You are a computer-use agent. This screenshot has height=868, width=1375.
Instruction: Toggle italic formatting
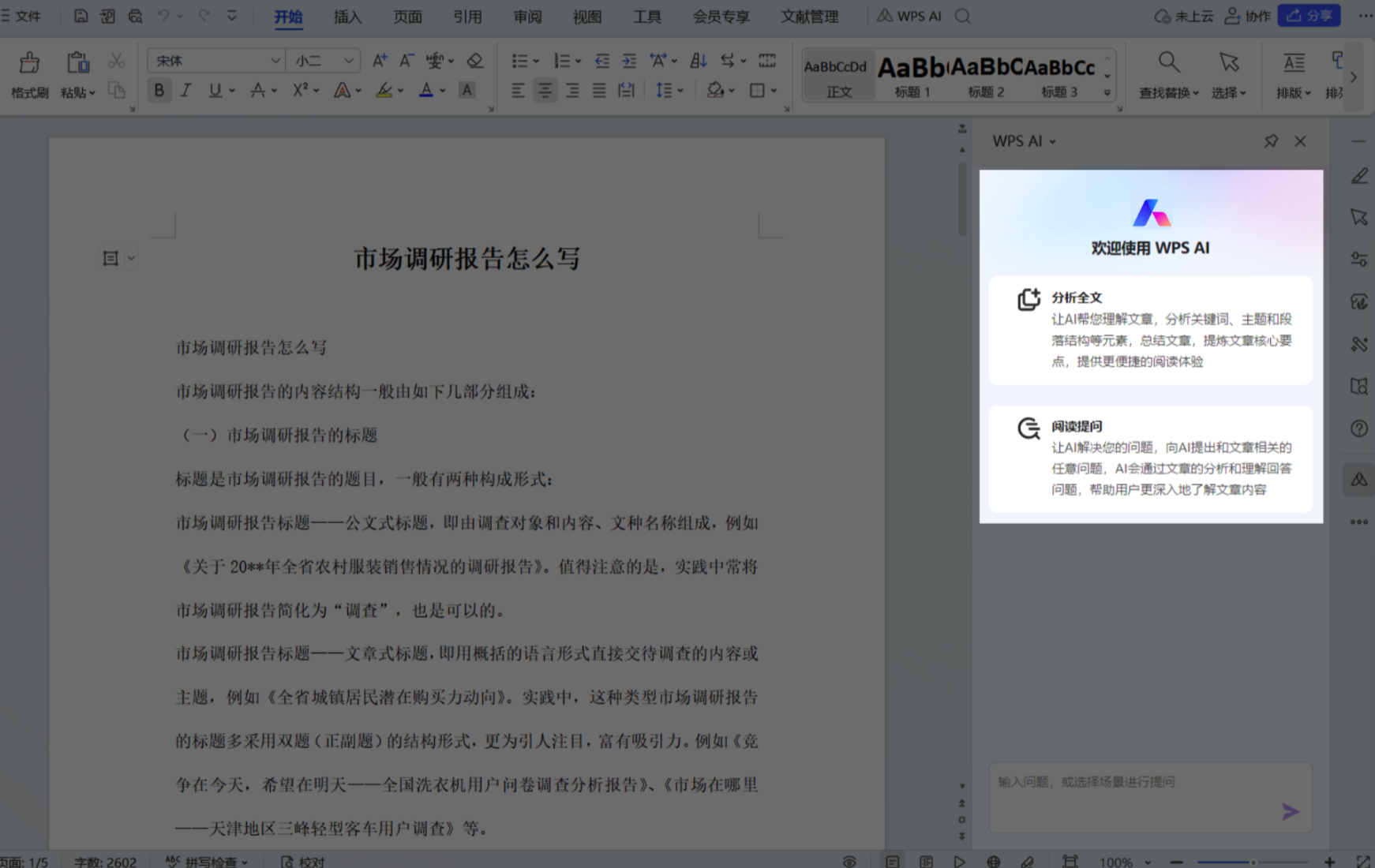click(185, 90)
